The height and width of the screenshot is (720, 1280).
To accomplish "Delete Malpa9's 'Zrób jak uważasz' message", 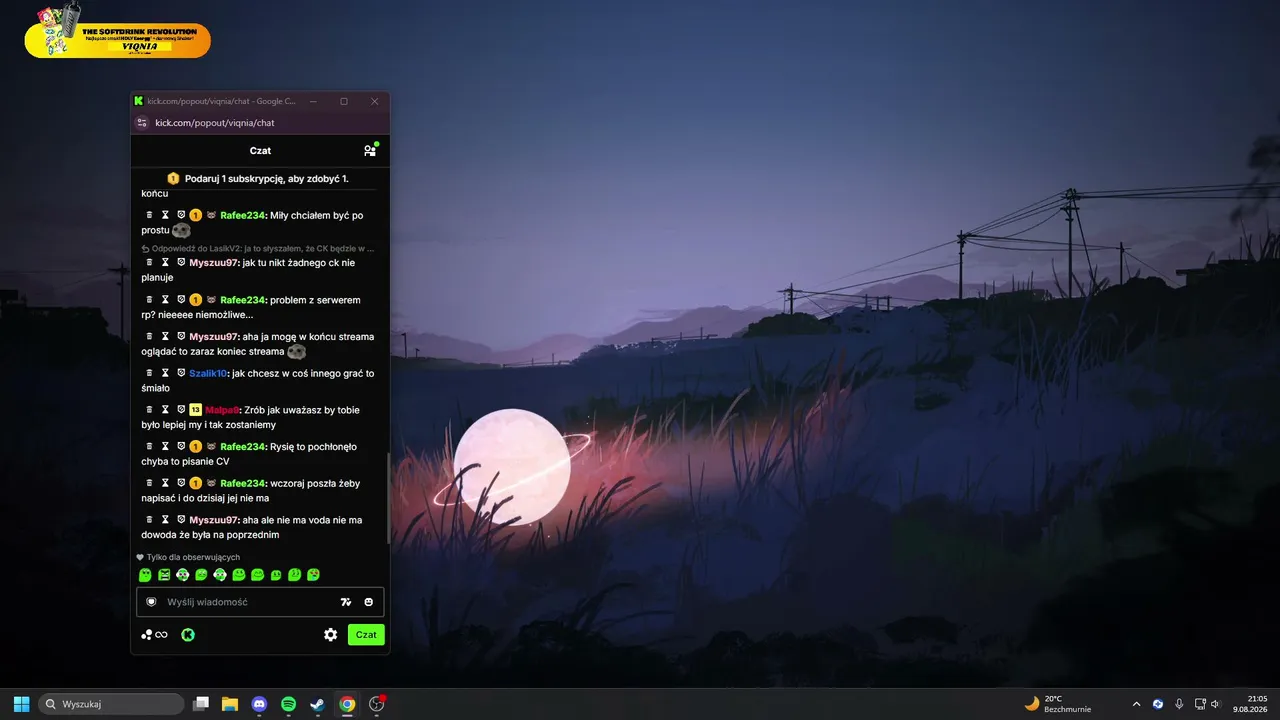I will pyautogui.click(x=149, y=409).
